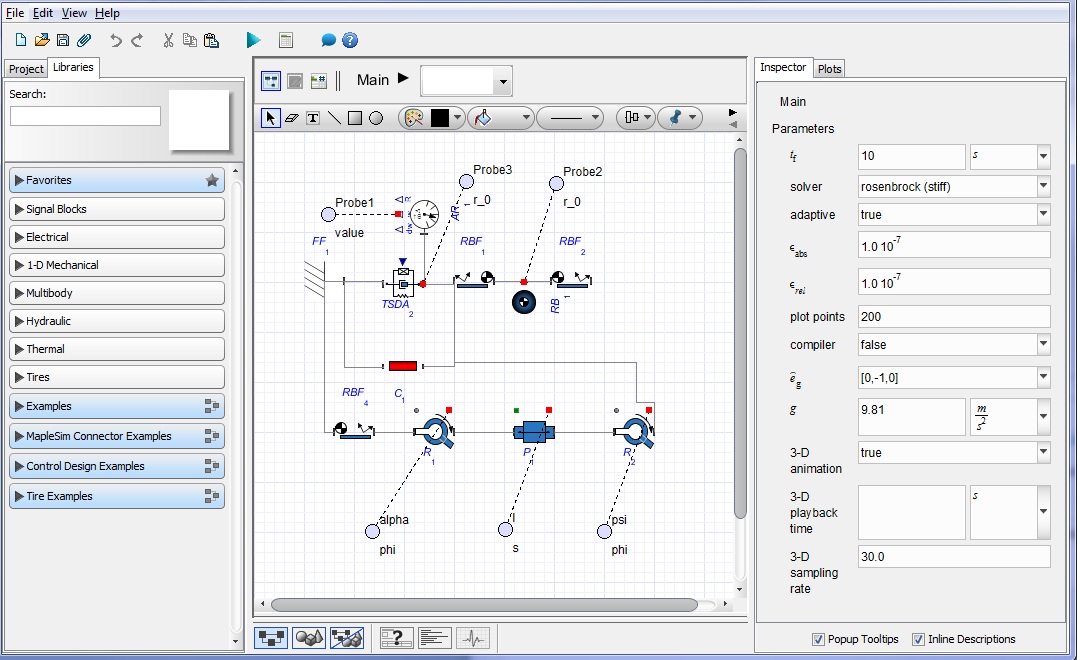This screenshot has width=1080, height=660.
Task: Open the solver dropdown showing rosenbrock (stiff)
Action: click(x=1043, y=186)
